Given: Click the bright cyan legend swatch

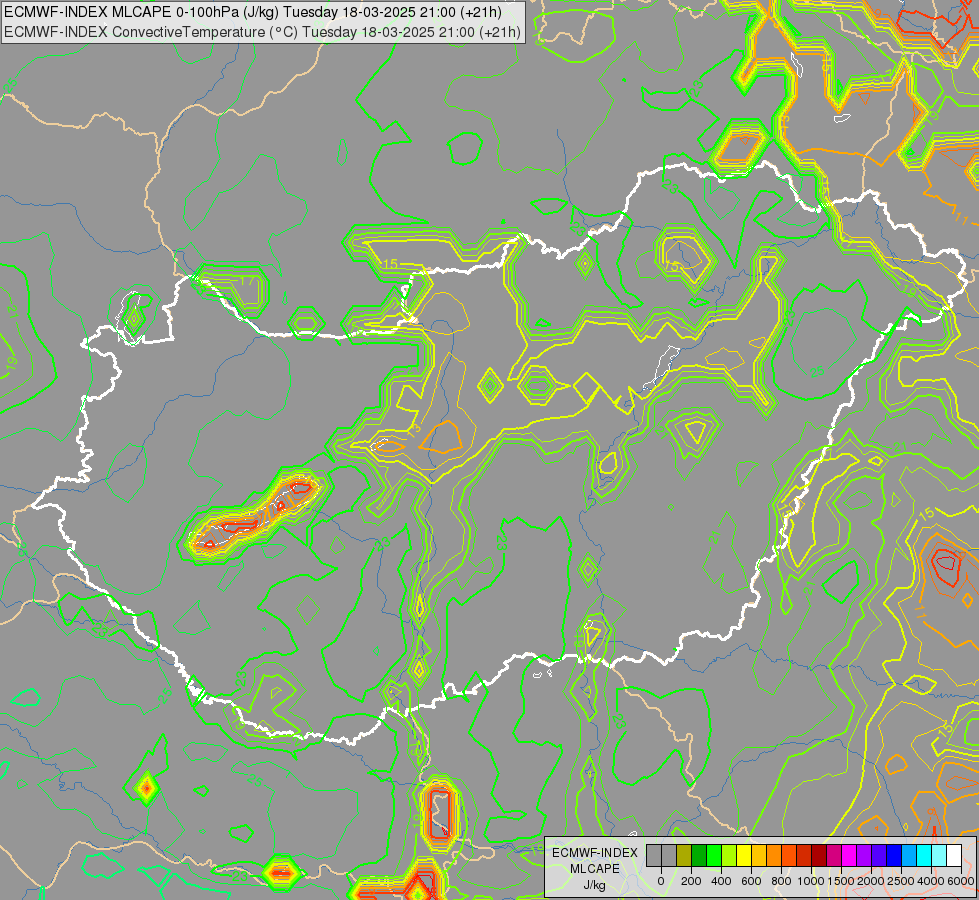Looking at the screenshot, I should pyautogui.click(x=923, y=856).
